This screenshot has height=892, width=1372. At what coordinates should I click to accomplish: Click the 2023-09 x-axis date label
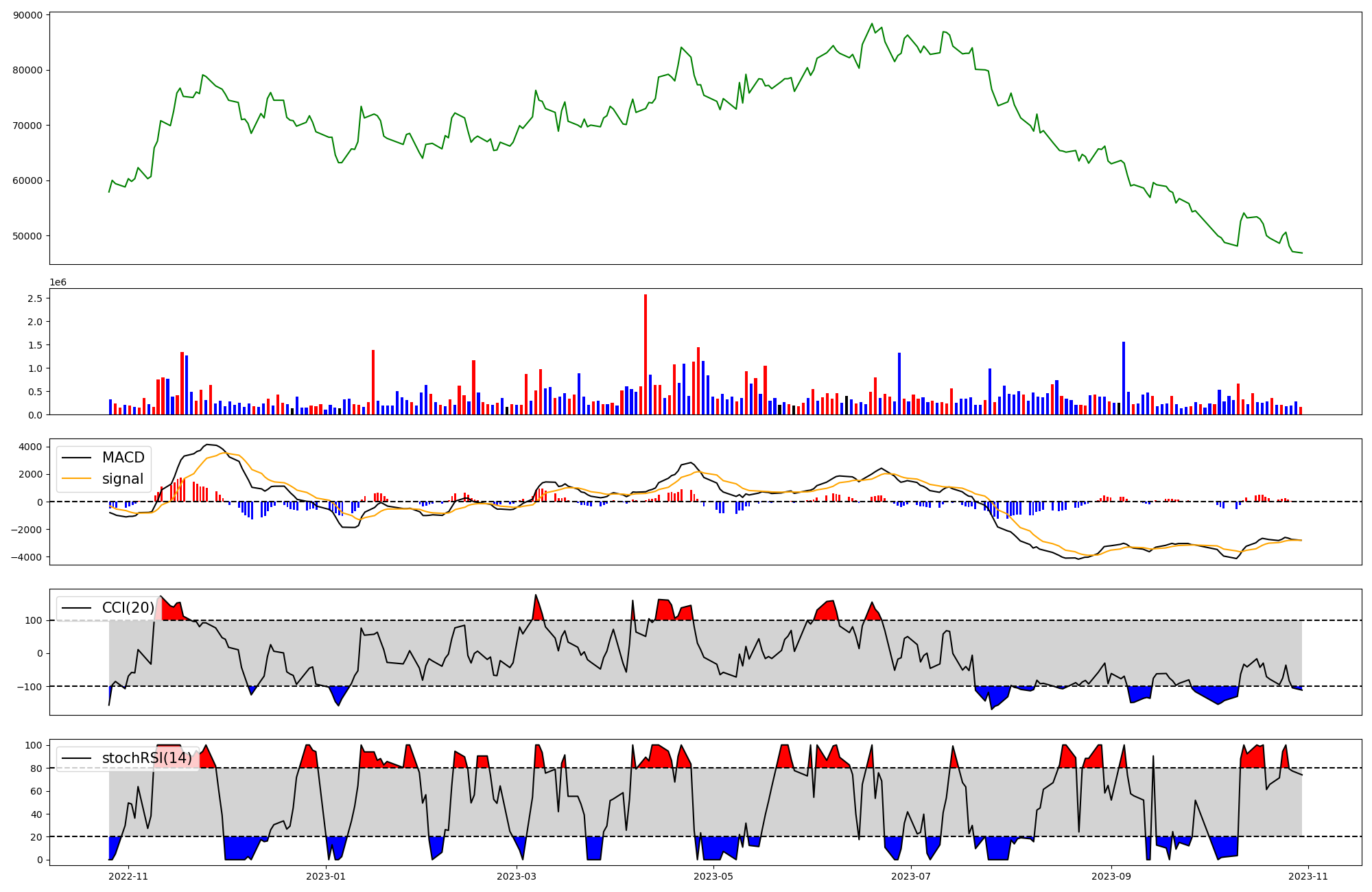[x=1111, y=876]
